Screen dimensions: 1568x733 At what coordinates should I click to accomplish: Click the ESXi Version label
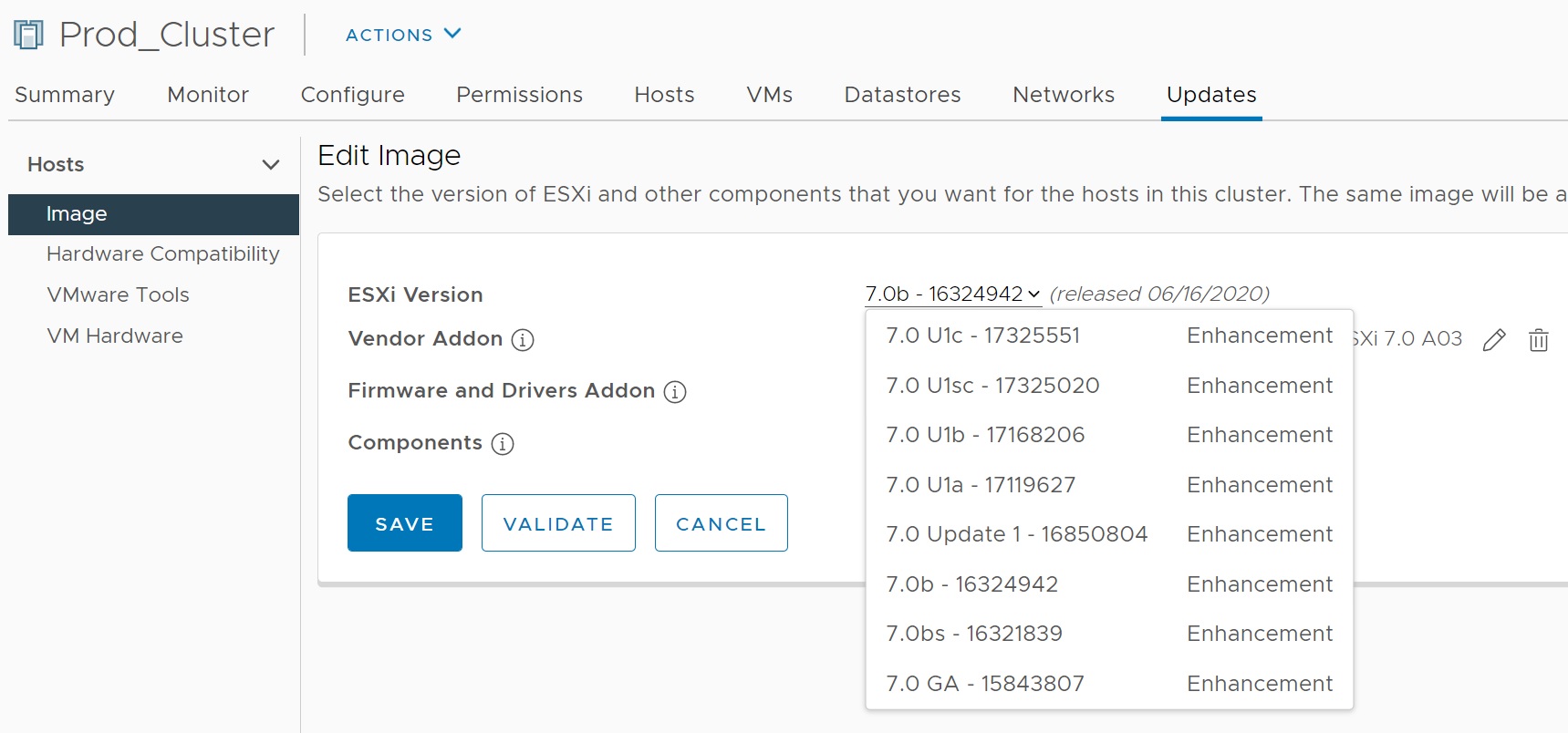tap(415, 295)
